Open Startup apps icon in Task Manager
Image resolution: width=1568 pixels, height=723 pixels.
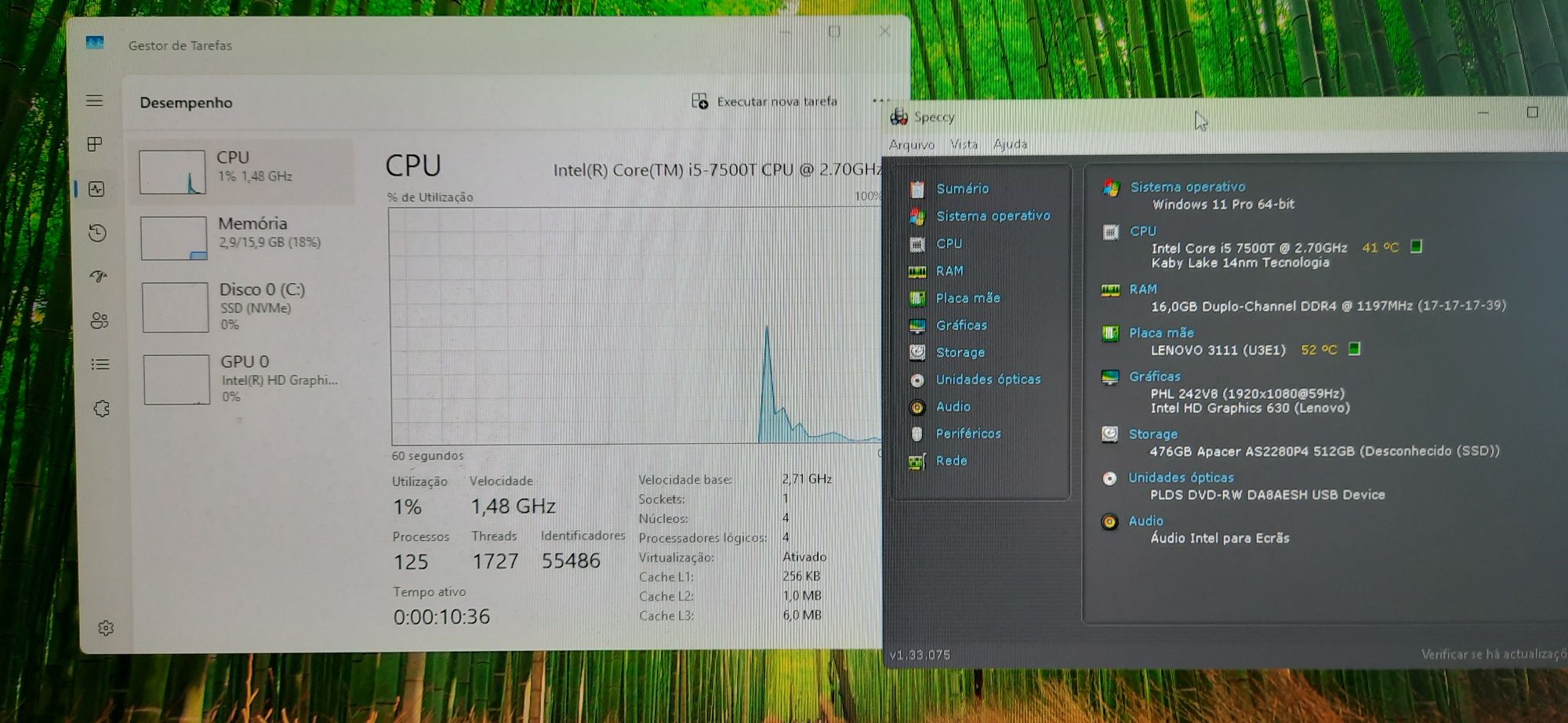(x=98, y=276)
